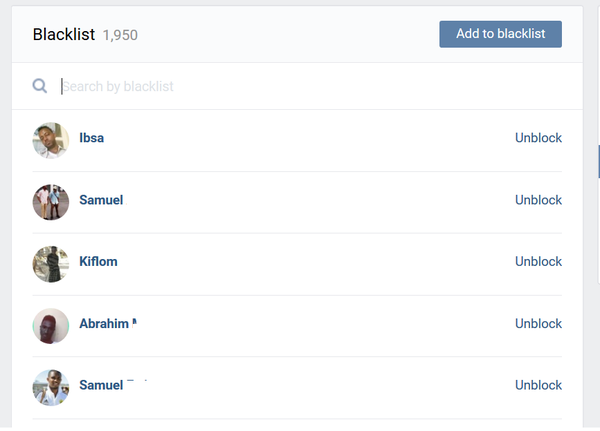The image size is (600, 431).
Task: Focus the Search by blacklist field
Action: click(300, 86)
